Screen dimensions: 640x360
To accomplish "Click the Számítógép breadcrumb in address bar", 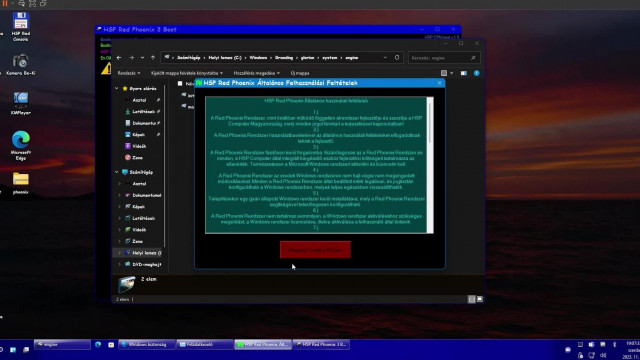I will (189, 58).
